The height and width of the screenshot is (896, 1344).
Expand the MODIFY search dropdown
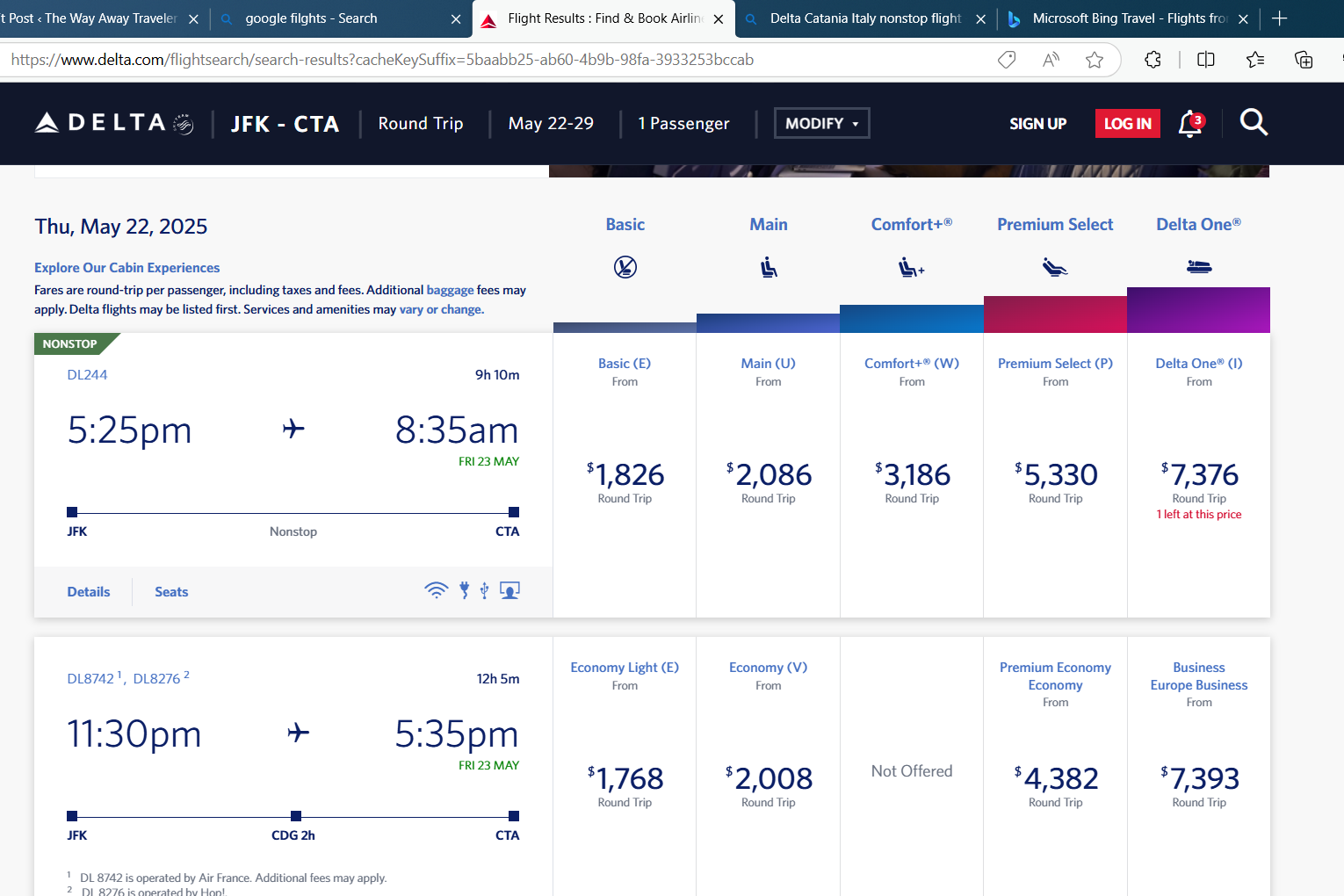click(x=821, y=123)
